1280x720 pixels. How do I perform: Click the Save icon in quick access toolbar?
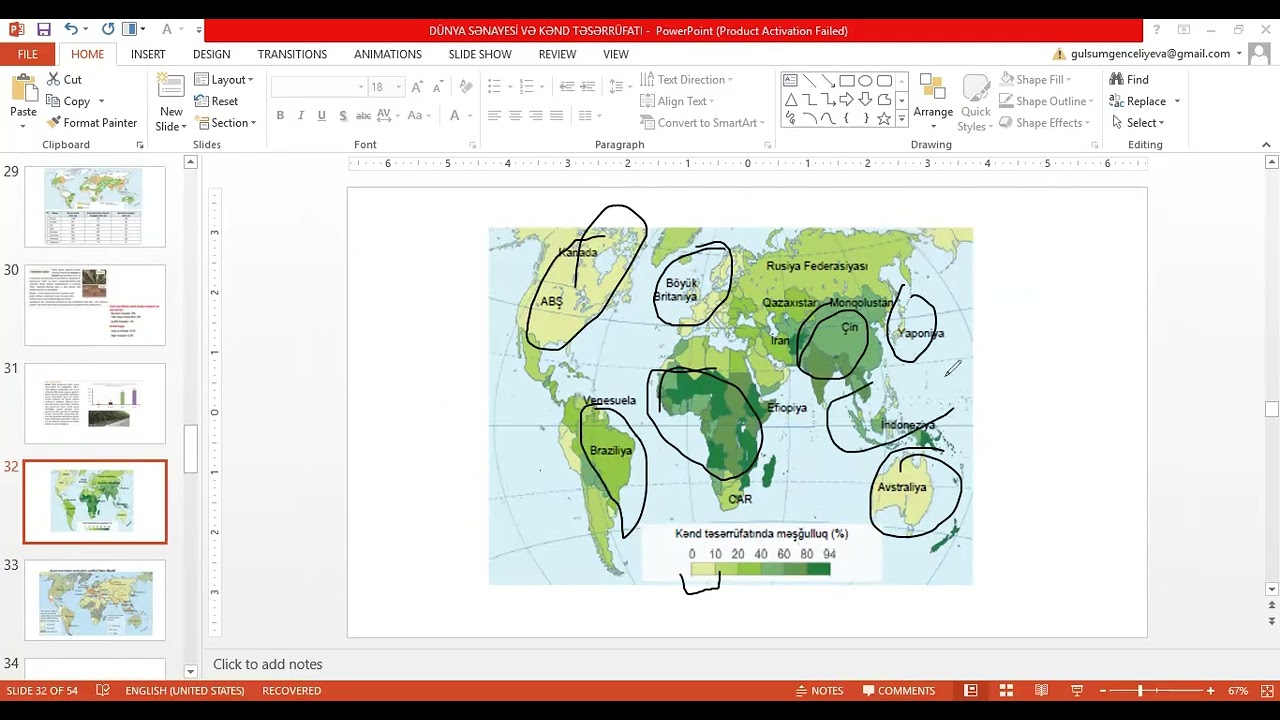43,30
